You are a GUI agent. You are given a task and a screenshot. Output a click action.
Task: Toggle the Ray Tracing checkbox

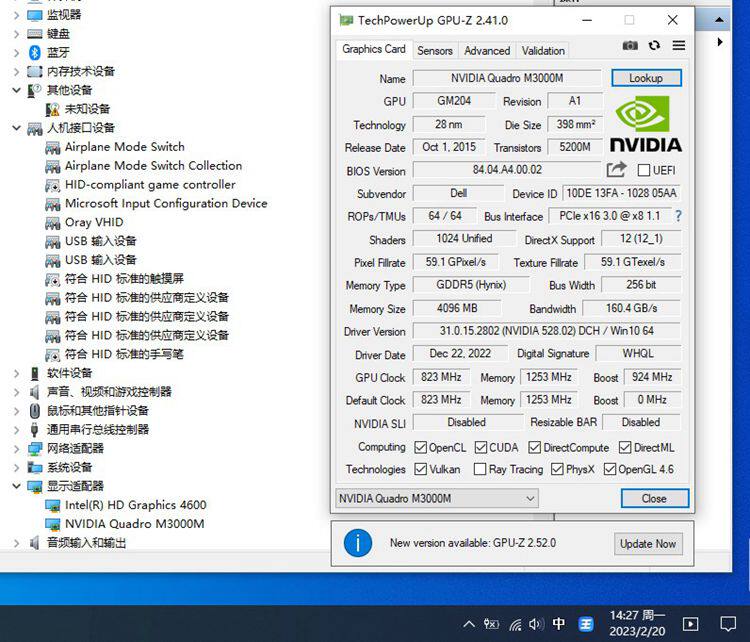click(x=480, y=469)
